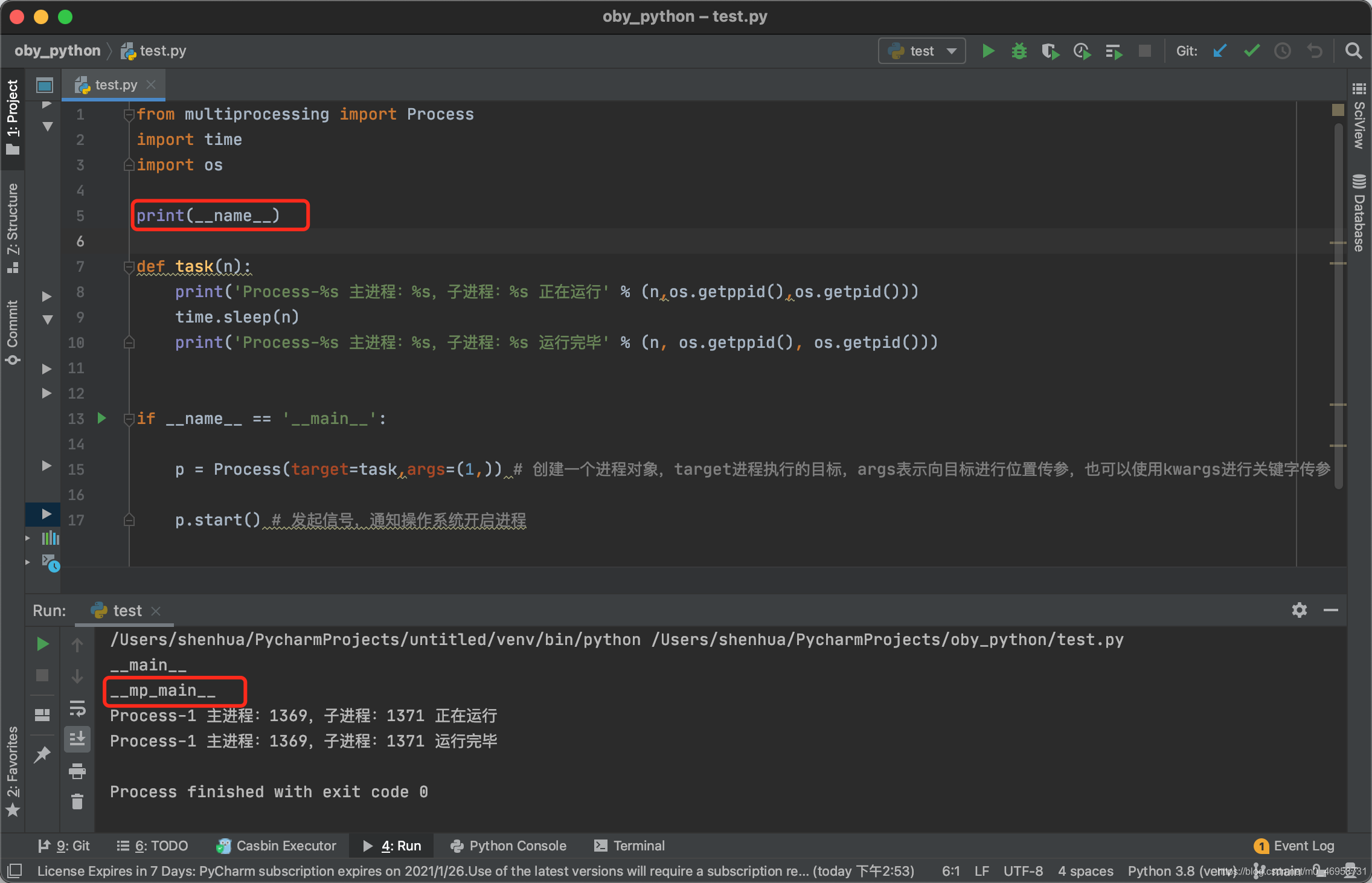Launch the profiler run icon
1372x883 pixels.
pyautogui.click(x=1082, y=51)
